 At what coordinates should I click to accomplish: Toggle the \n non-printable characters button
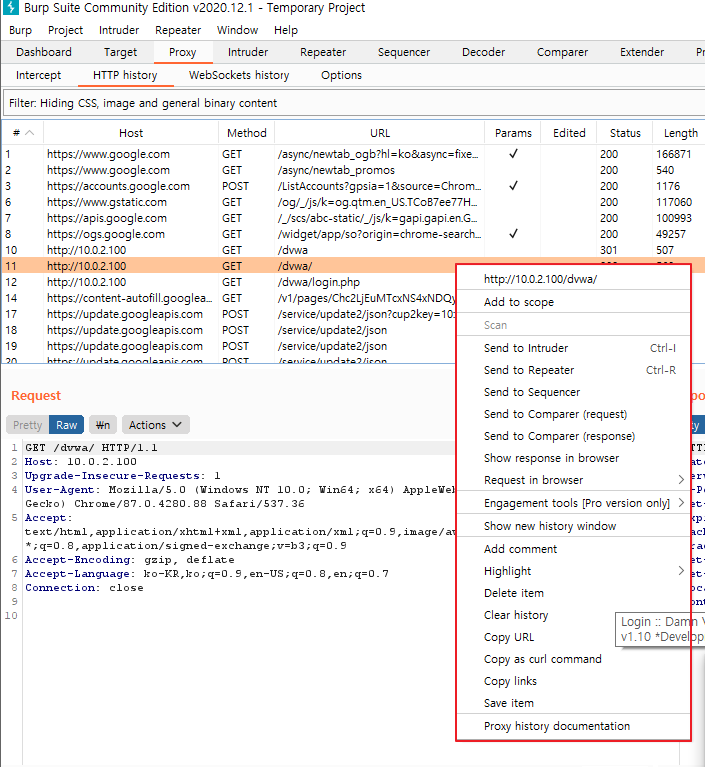point(103,425)
